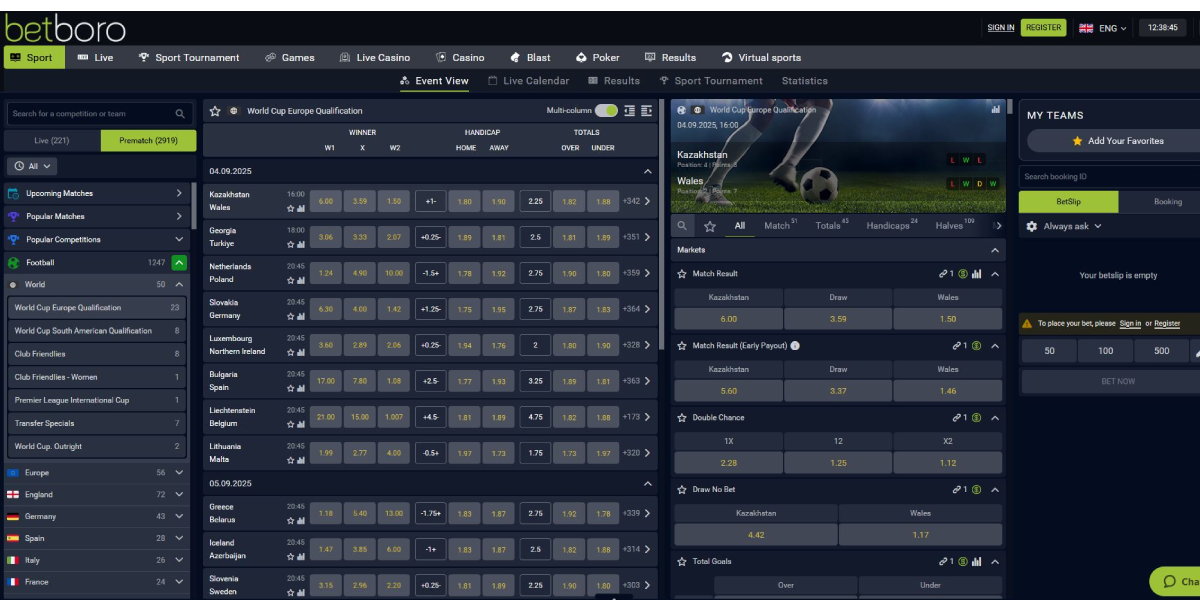Screen dimensions: 1200x600
Task: Click the REGISTER button
Action: pos(1043,28)
